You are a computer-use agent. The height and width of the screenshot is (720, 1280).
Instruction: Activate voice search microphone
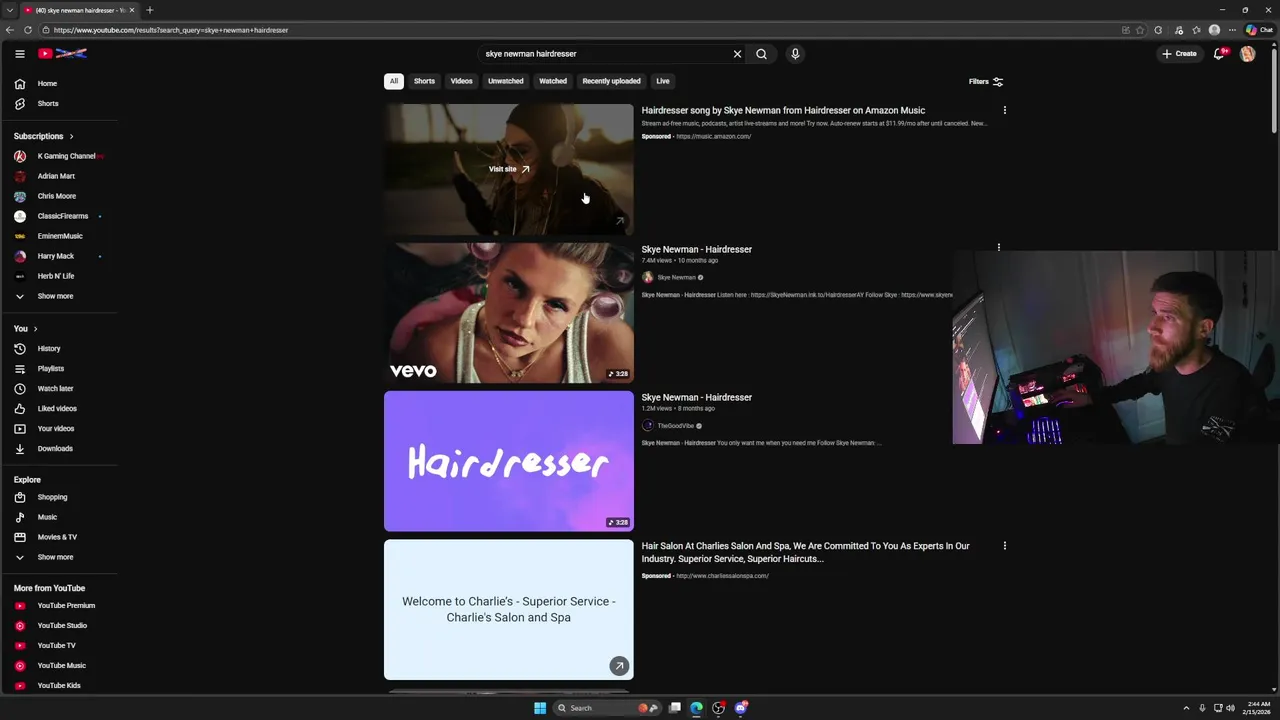[x=795, y=54]
